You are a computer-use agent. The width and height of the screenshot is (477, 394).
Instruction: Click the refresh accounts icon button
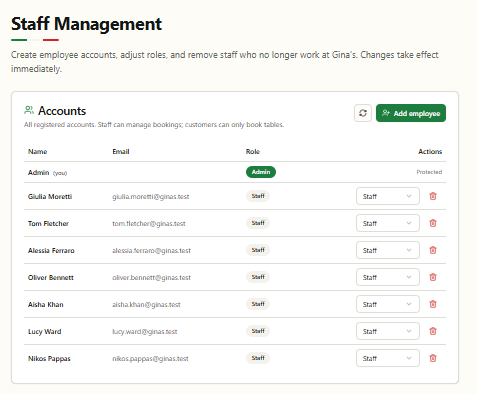(363, 113)
